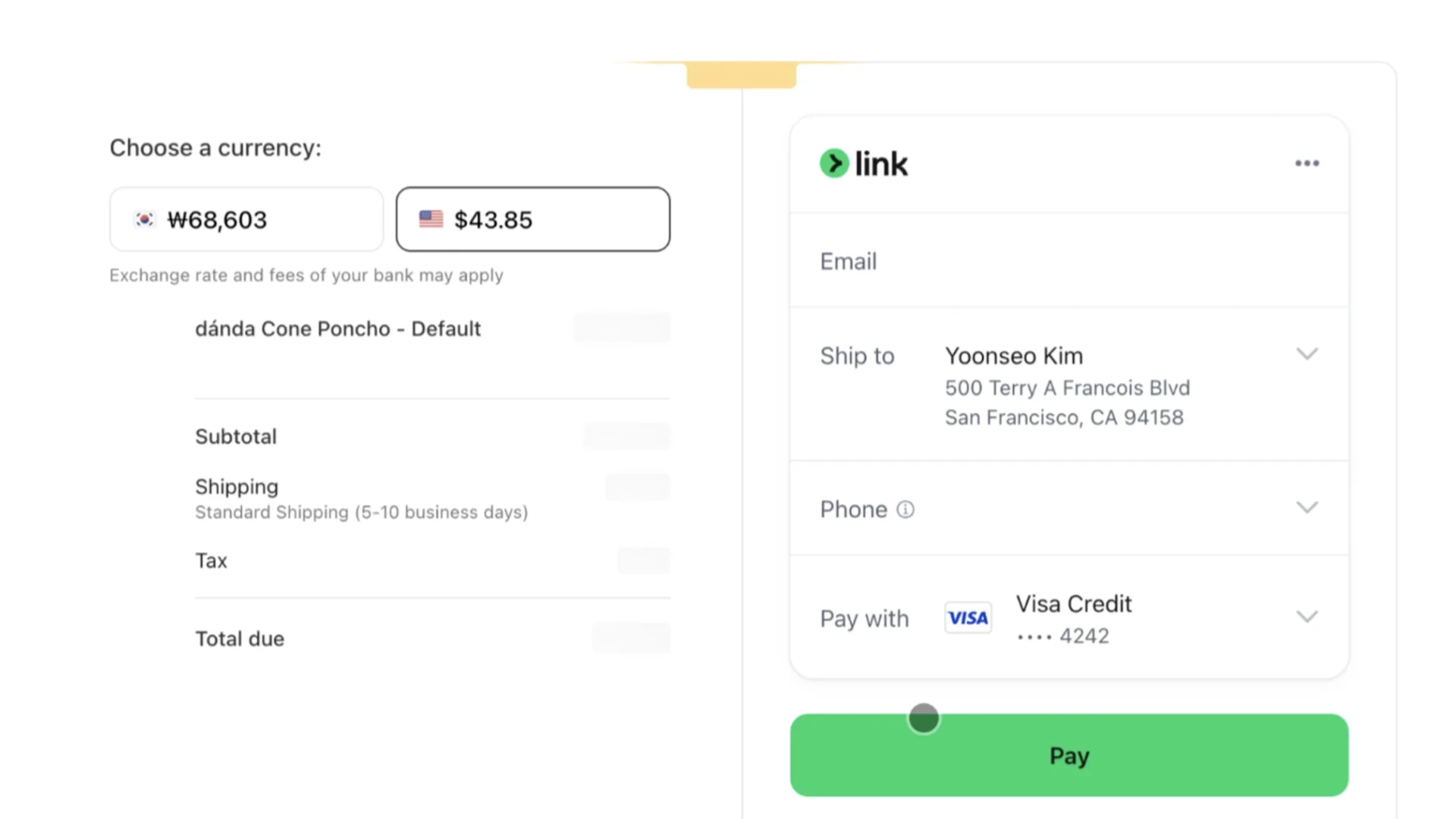
Task: Click the South Korea flag icon
Action: click(144, 220)
